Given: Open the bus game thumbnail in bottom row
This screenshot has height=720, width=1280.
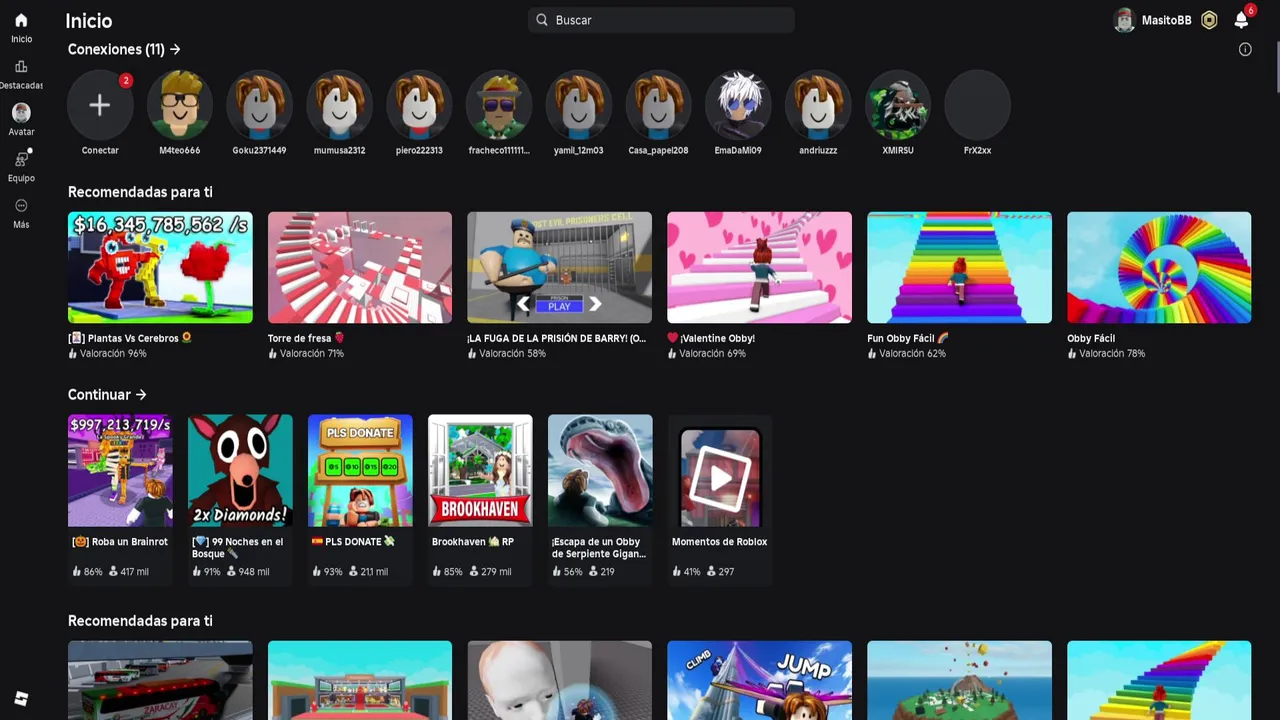Looking at the screenshot, I should click(x=160, y=680).
